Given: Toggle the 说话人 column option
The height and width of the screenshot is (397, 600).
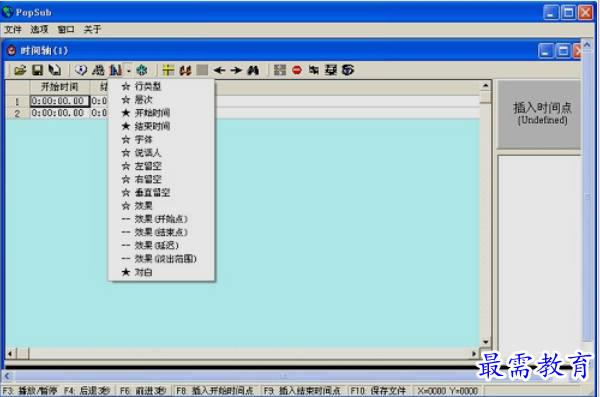Looking at the screenshot, I should pyautogui.click(x=161, y=153).
